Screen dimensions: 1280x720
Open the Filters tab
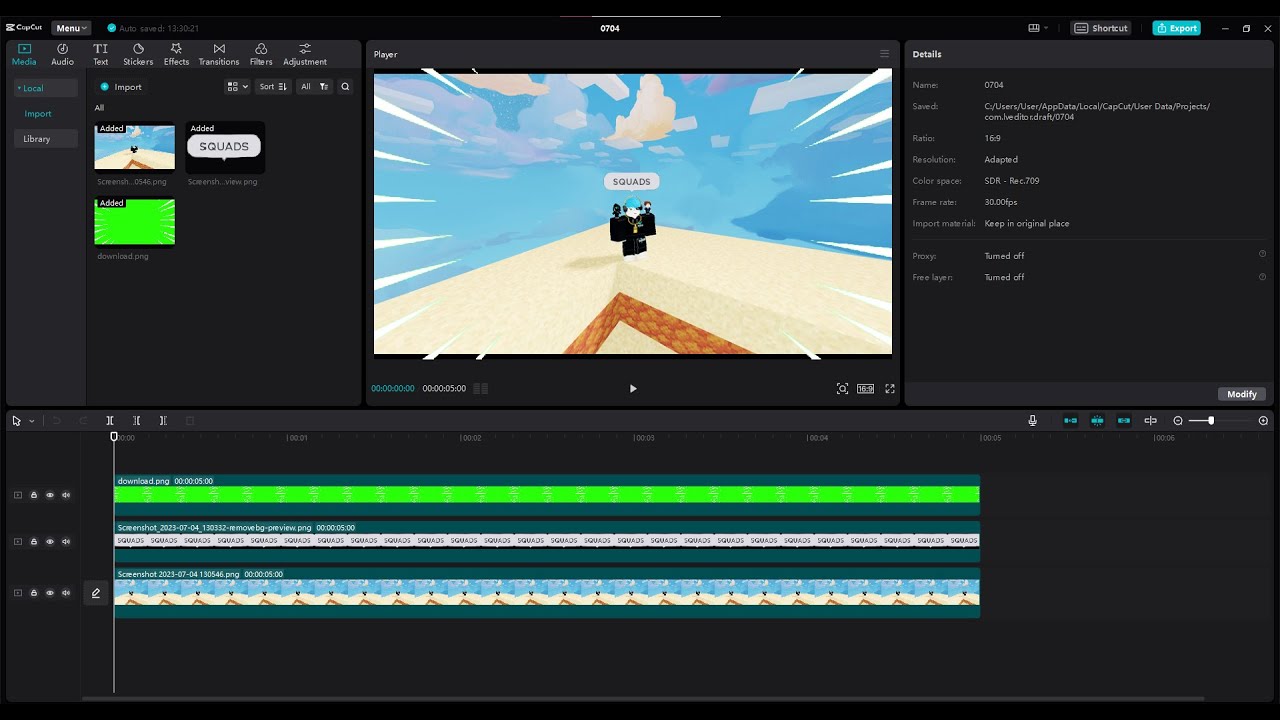point(261,54)
